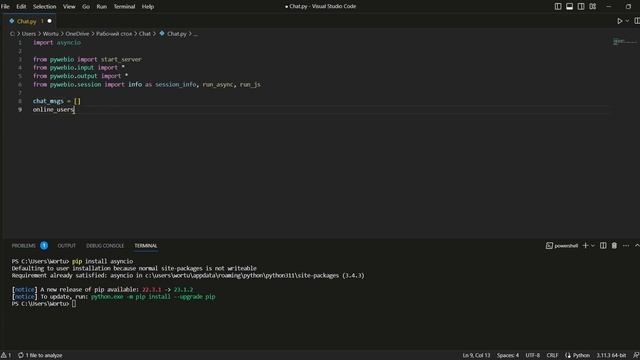
Task: Split editor right icon
Action: tap(637, 21)
